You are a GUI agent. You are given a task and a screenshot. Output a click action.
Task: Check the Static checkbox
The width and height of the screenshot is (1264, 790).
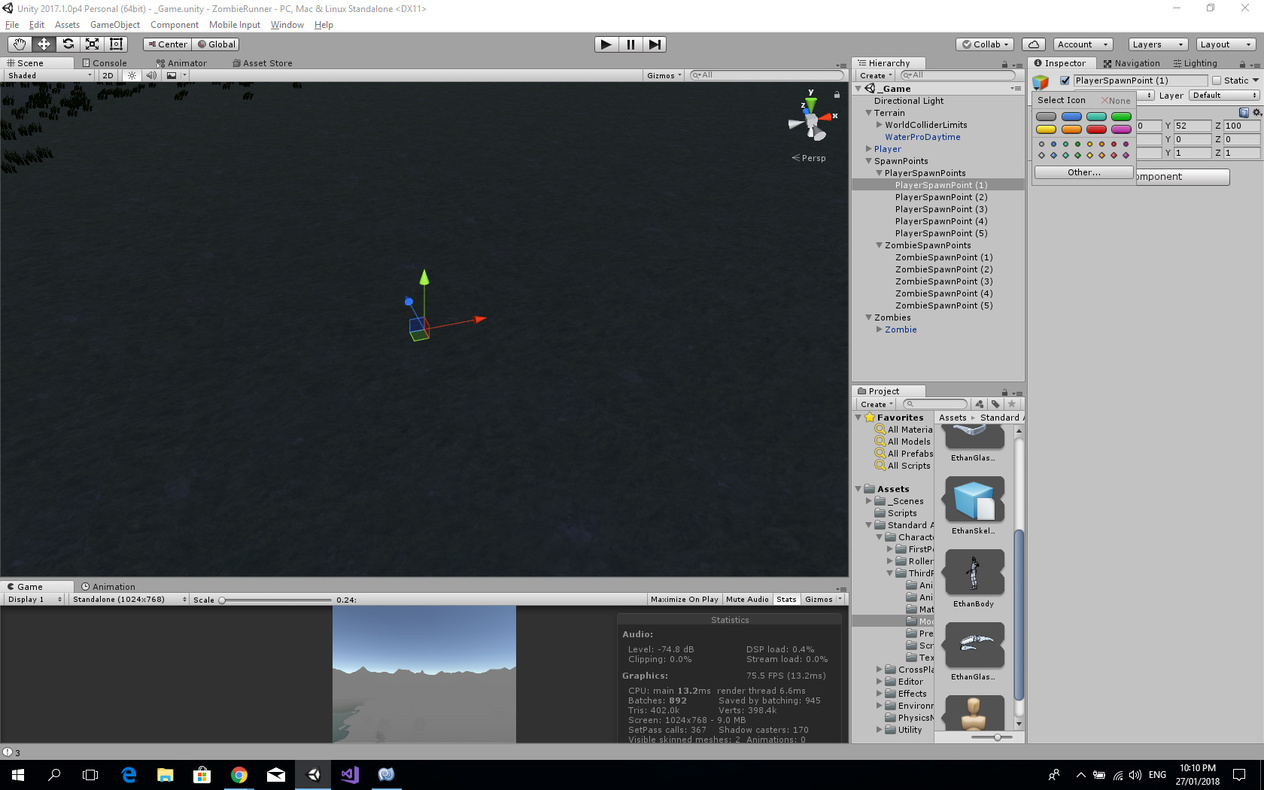pos(1217,81)
